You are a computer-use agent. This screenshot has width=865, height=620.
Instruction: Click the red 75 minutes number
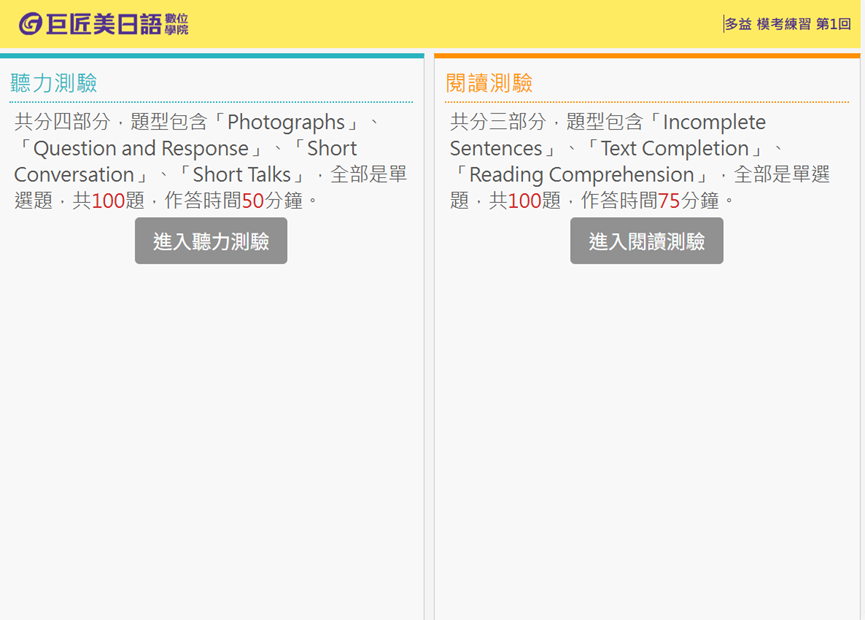coord(669,200)
